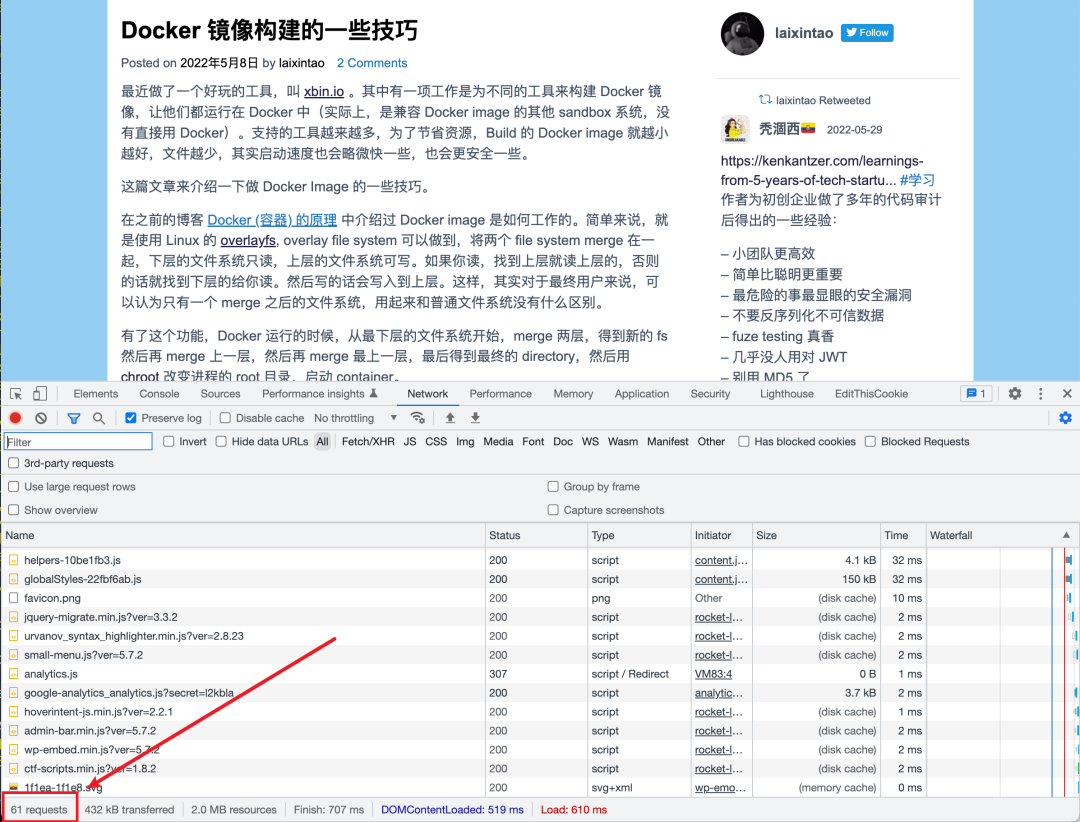The height and width of the screenshot is (822, 1080).
Task: Focus the network Filter input field
Action: [78, 442]
